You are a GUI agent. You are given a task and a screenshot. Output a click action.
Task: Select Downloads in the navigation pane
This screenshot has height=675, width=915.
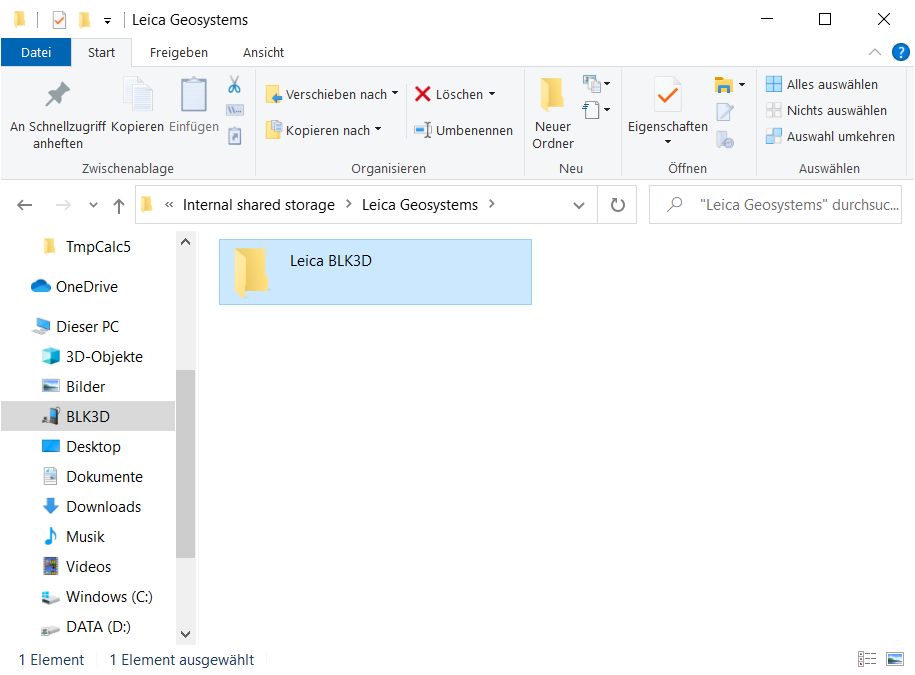pyautogui.click(x=103, y=507)
